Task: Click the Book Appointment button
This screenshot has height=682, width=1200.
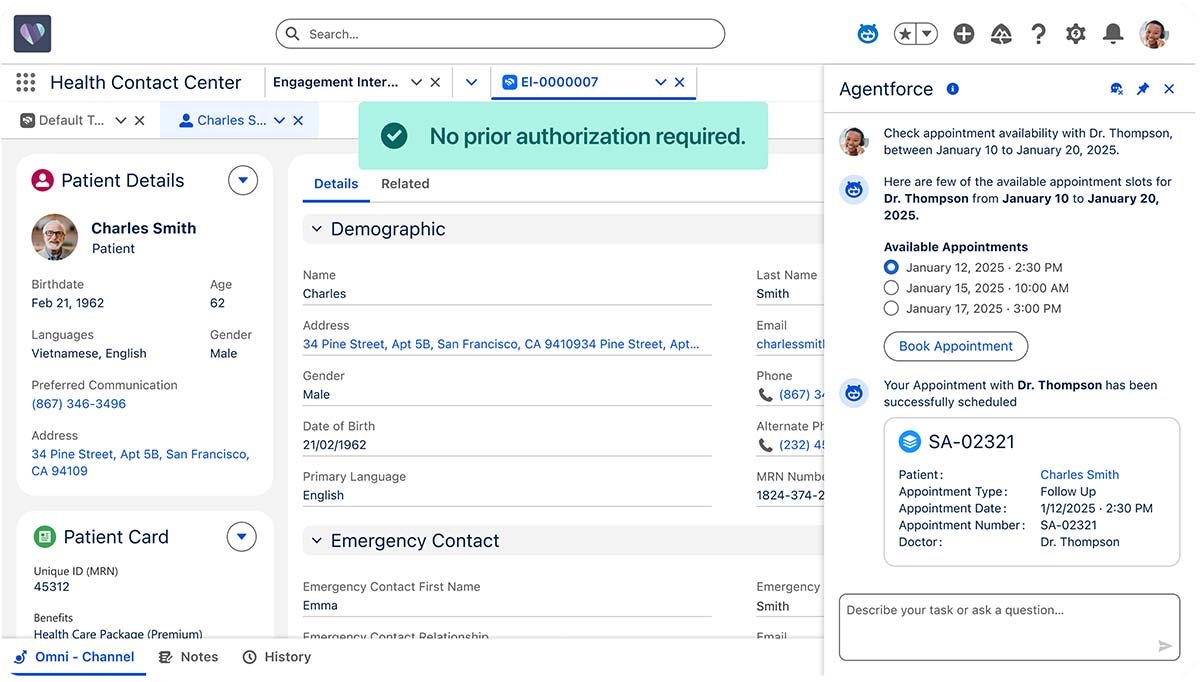Action: [955, 346]
